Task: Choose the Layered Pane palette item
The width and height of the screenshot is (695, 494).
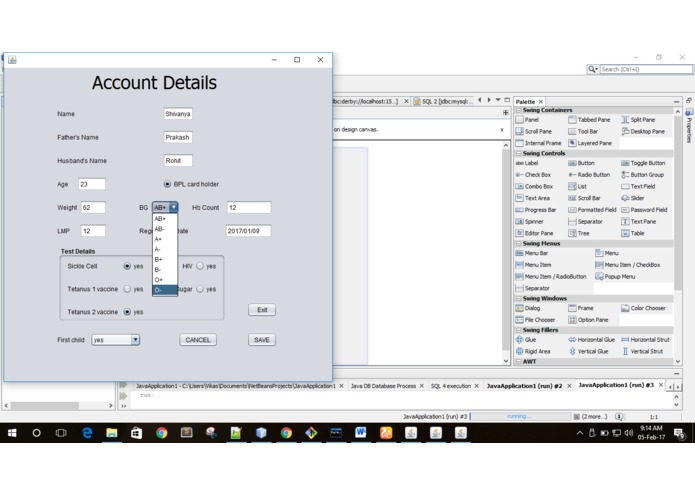Action: [590, 143]
